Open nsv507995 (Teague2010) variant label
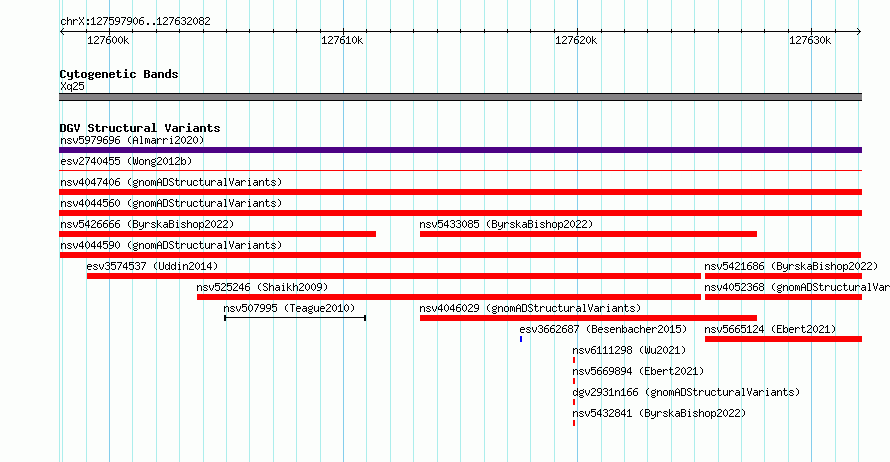Viewport: 890px width, 462px height. point(289,308)
